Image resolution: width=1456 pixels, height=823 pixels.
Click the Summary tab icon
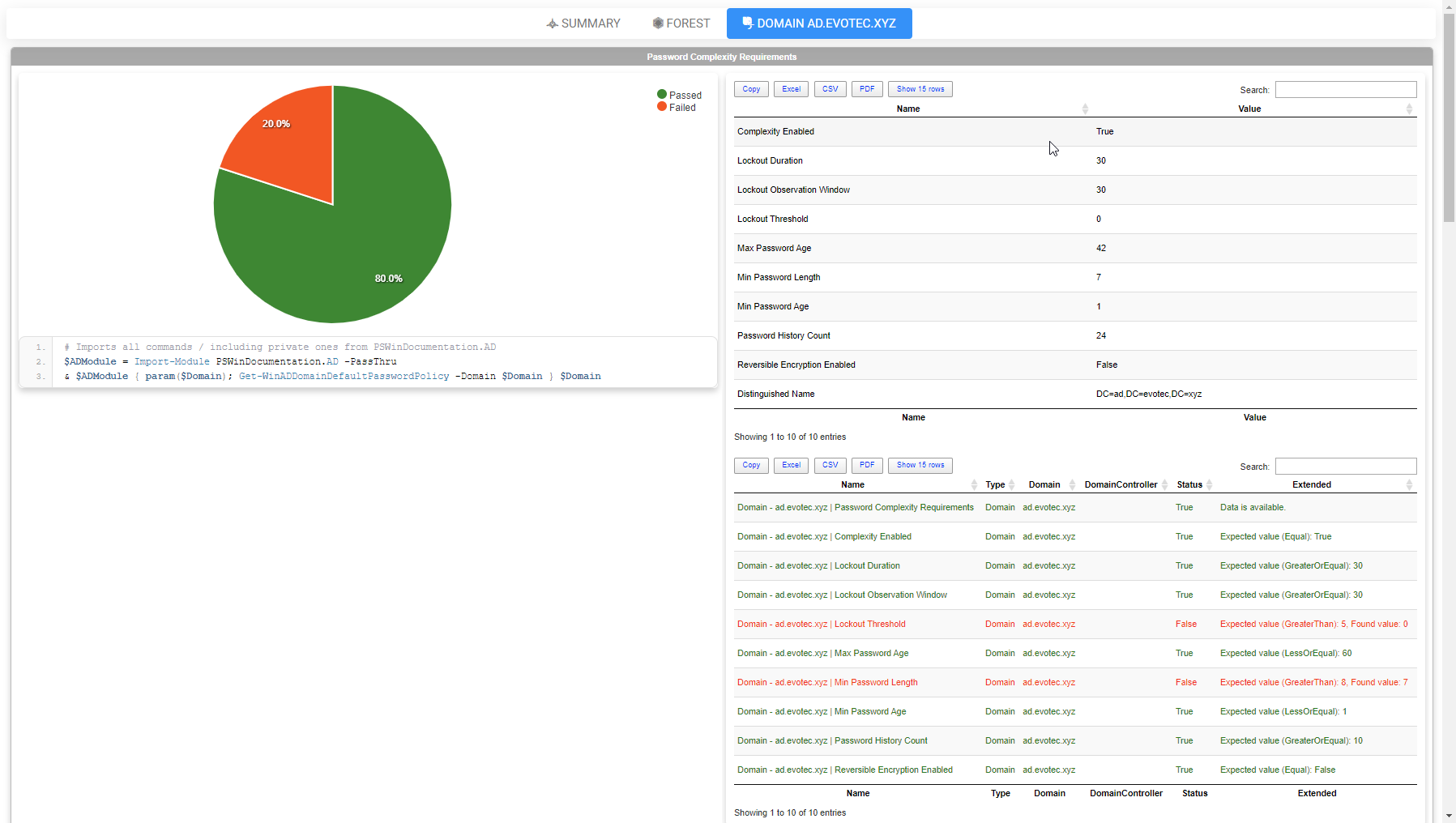tap(552, 23)
